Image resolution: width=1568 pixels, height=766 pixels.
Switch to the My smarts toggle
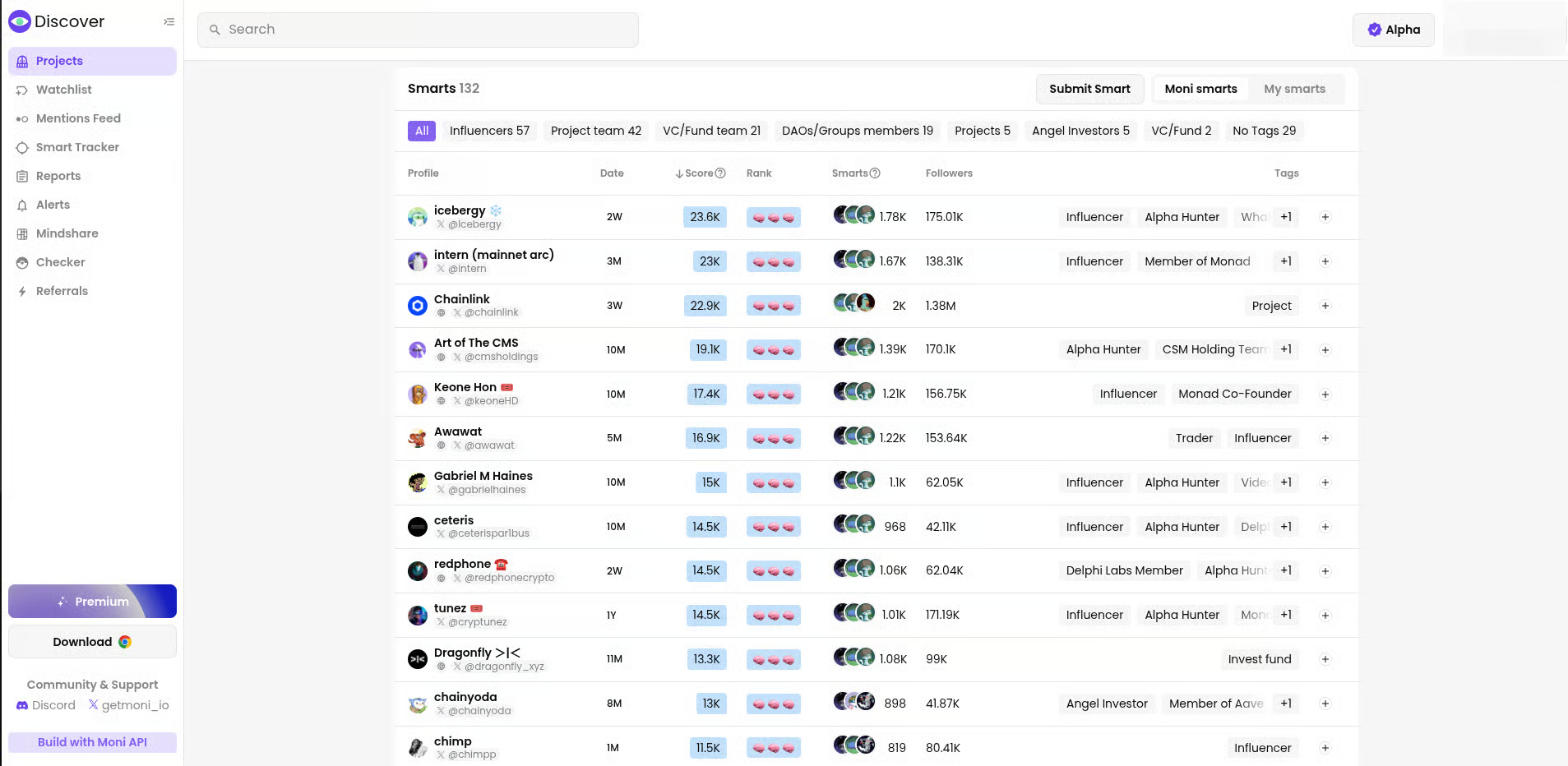click(1294, 89)
